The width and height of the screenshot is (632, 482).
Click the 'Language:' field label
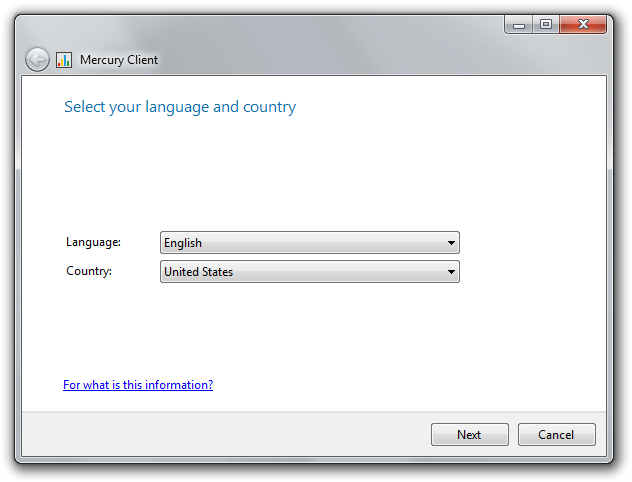click(93, 242)
